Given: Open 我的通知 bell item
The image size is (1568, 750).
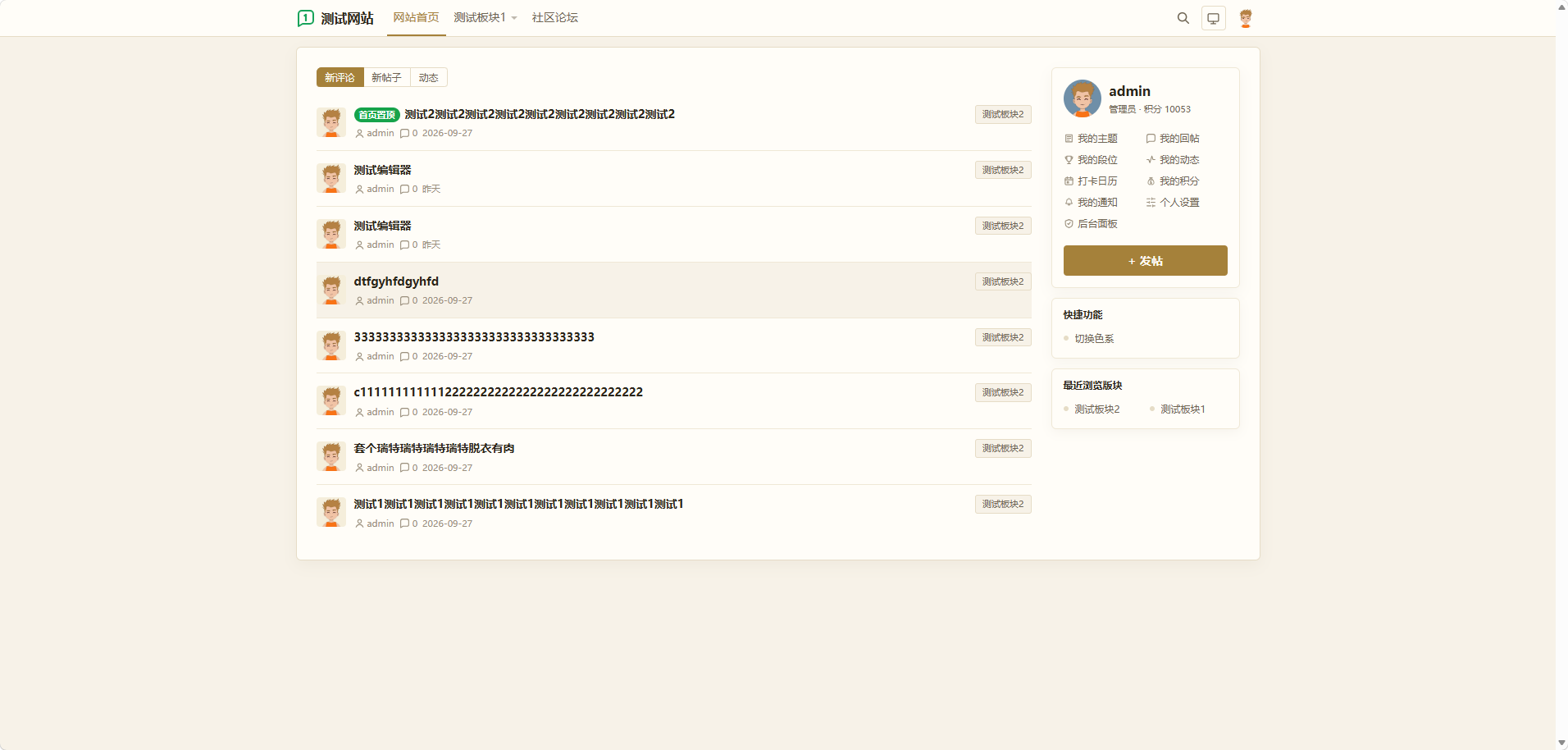Looking at the screenshot, I should tap(1092, 203).
